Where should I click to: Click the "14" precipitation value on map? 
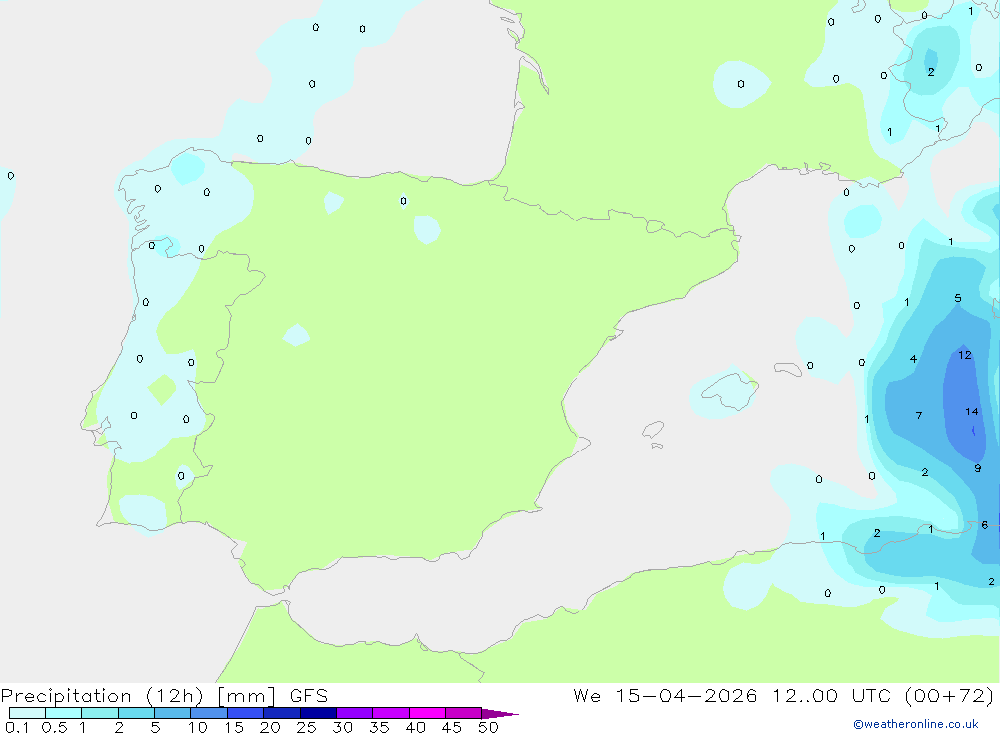(971, 411)
